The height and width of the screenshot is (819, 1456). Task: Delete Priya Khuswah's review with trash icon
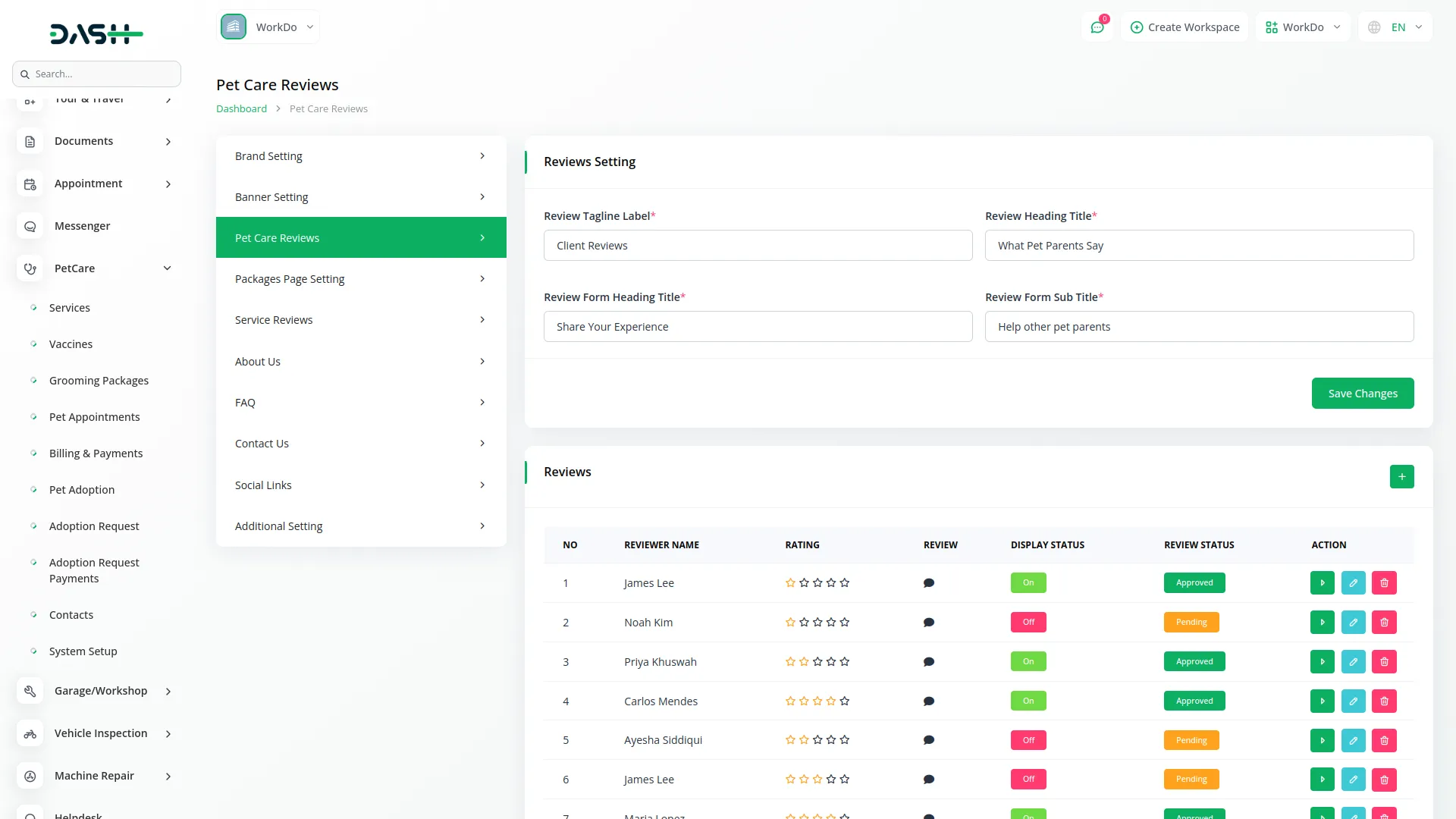pyautogui.click(x=1384, y=662)
